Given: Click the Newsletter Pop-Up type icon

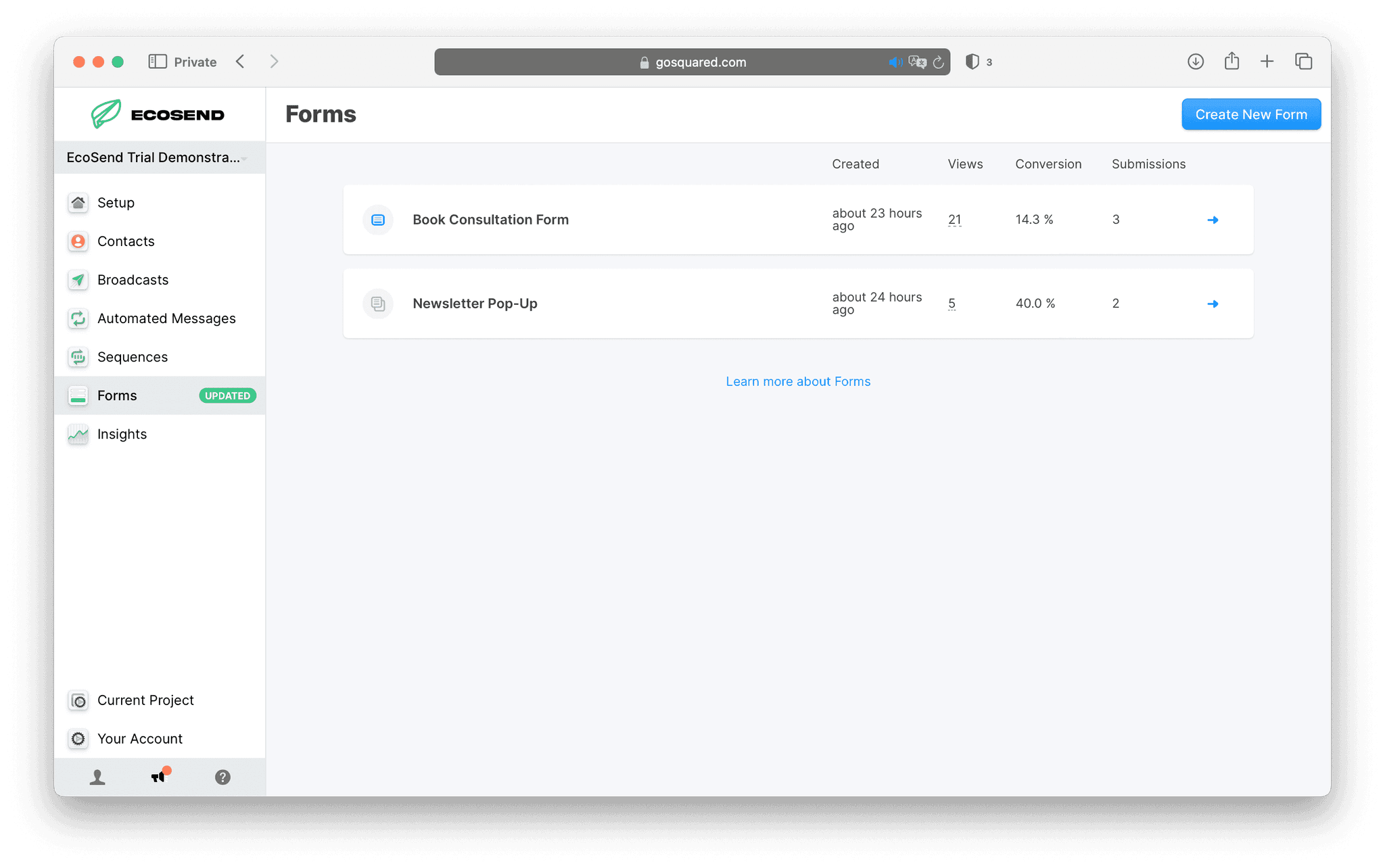Looking at the screenshot, I should (x=378, y=304).
